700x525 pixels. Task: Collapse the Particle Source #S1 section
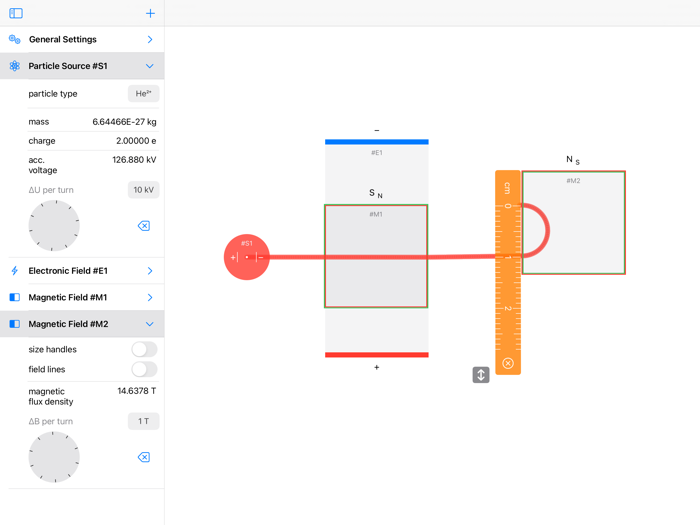click(x=150, y=66)
